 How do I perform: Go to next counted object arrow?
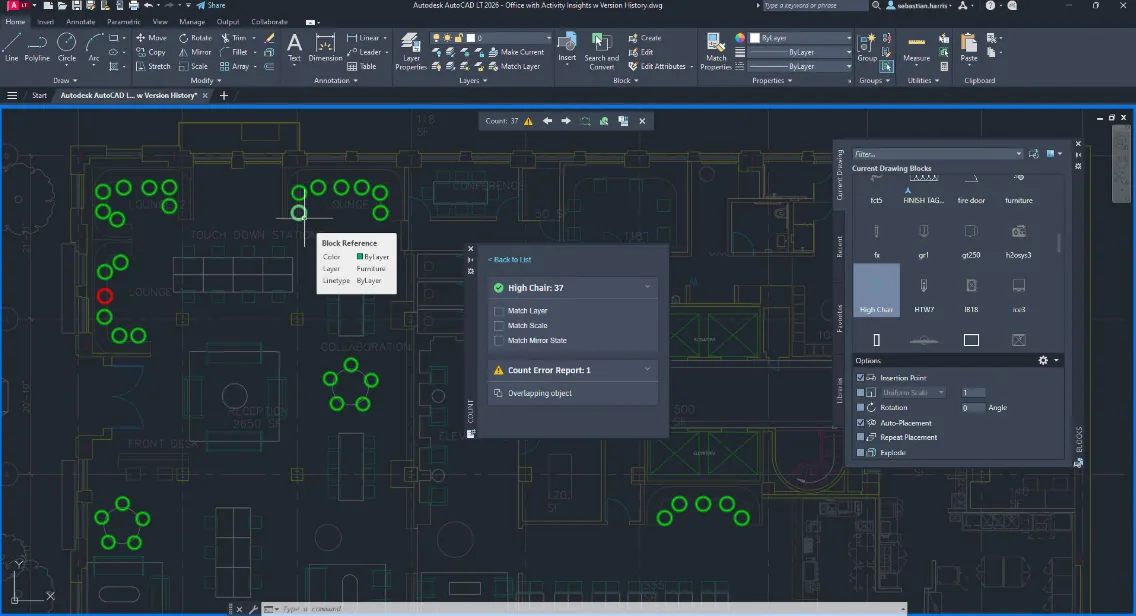(566, 121)
